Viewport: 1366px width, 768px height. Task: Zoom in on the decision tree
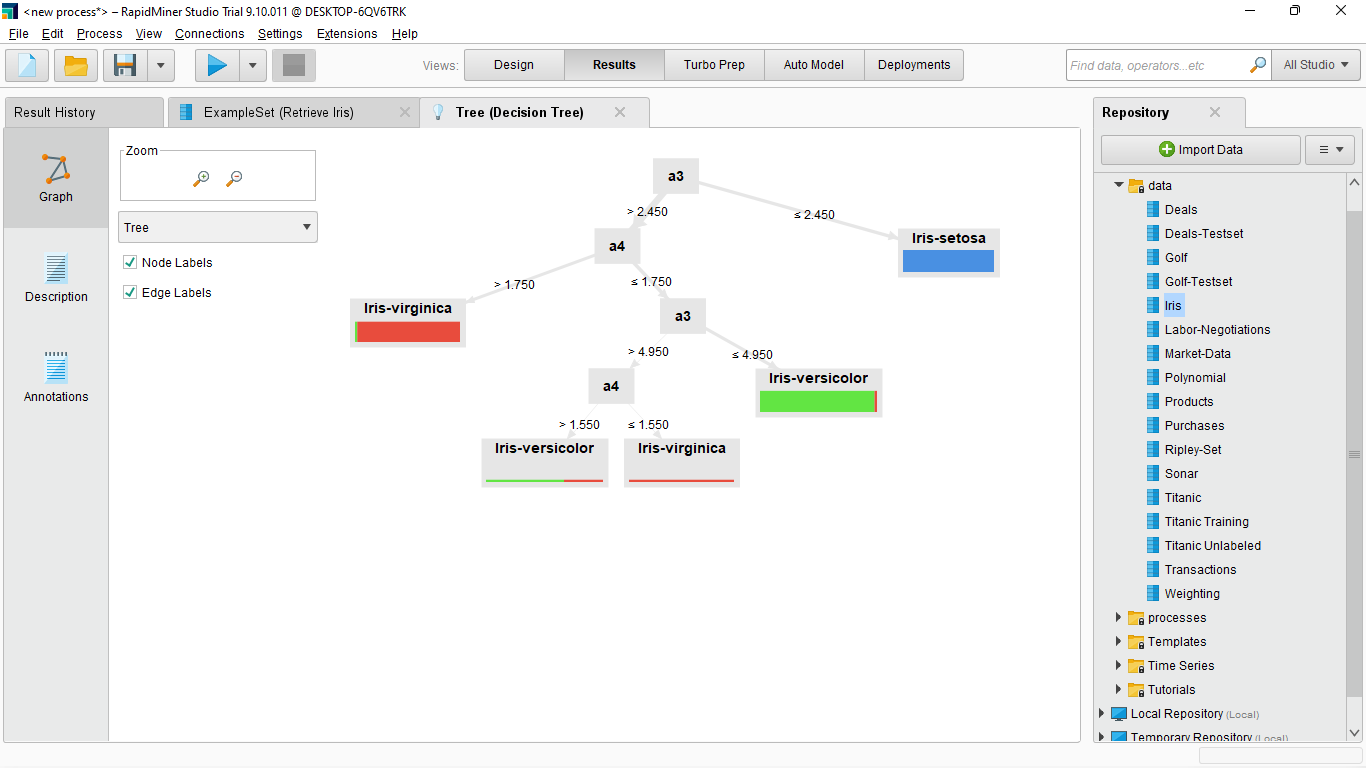click(200, 177)
